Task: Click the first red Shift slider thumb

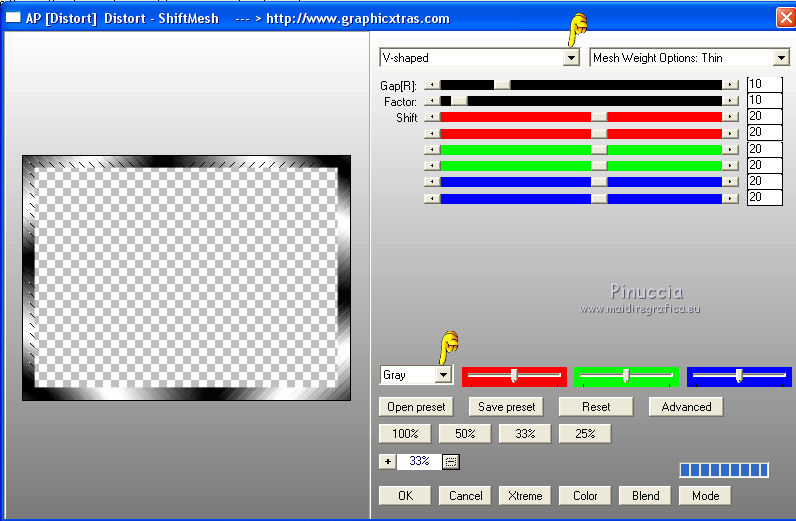Action: coord(599,117)
